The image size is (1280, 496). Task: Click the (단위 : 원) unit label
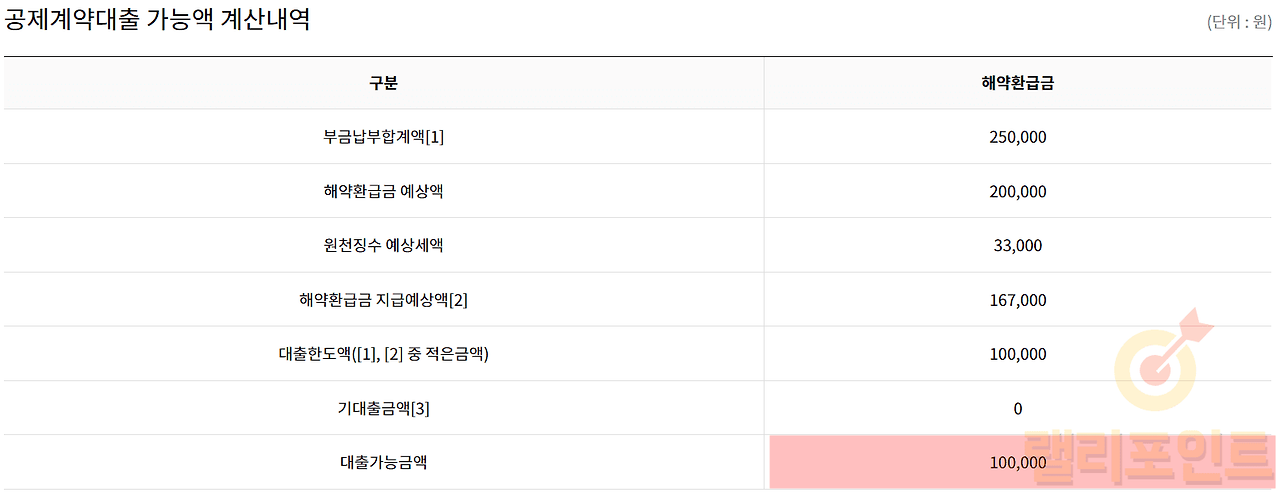coord(1239,23)
